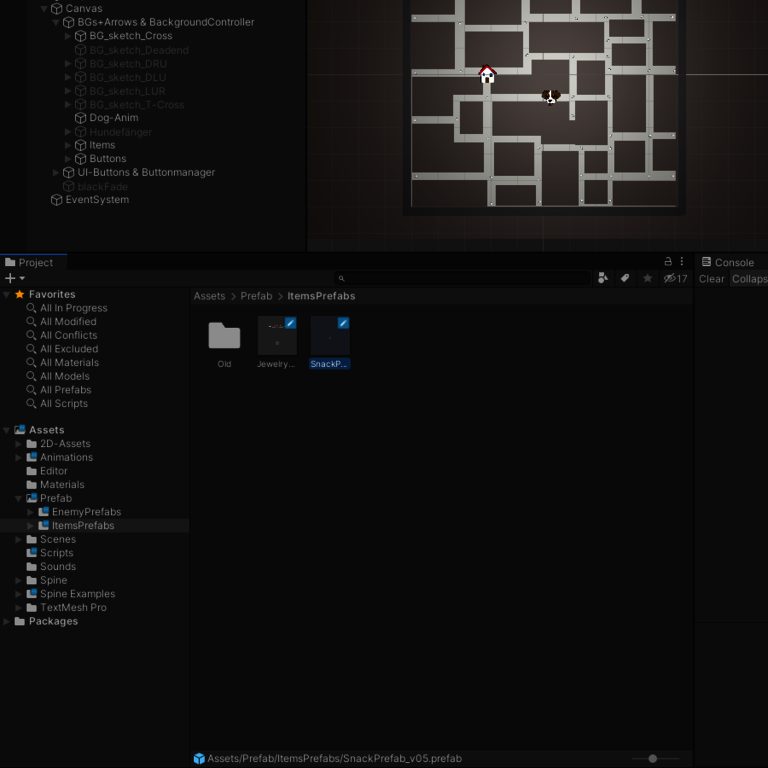
Task: Click the plus create-asset button in Project panel
Action: tap(10, 278)
